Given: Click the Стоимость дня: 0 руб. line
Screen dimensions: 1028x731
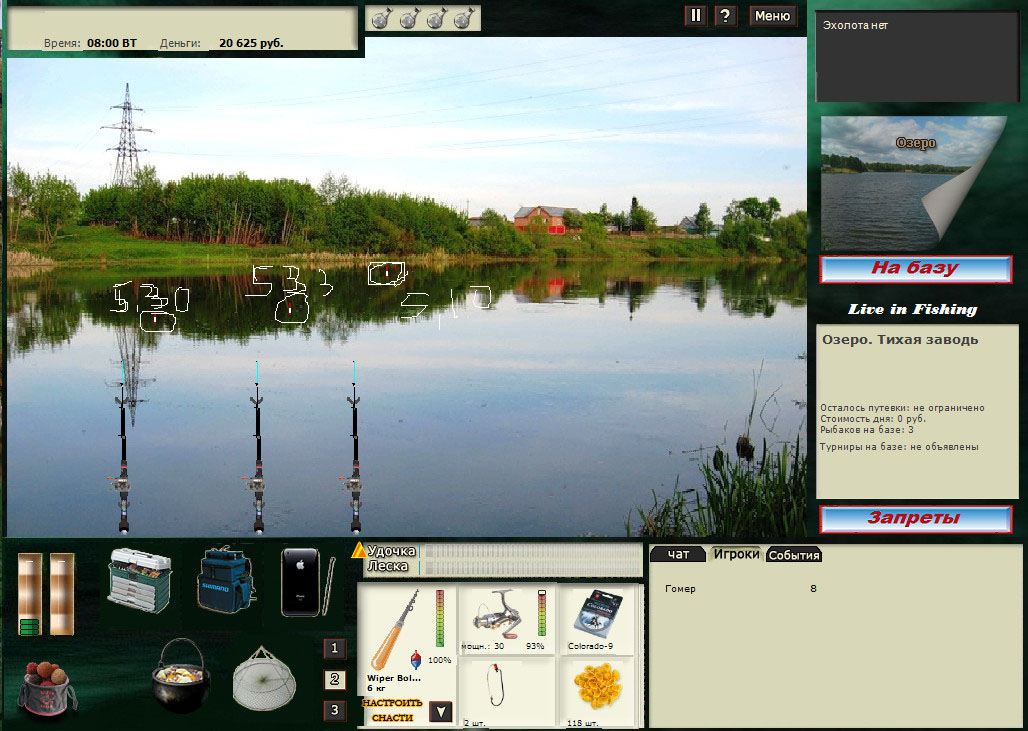Looking at the screenshot, I should (873, 418).
